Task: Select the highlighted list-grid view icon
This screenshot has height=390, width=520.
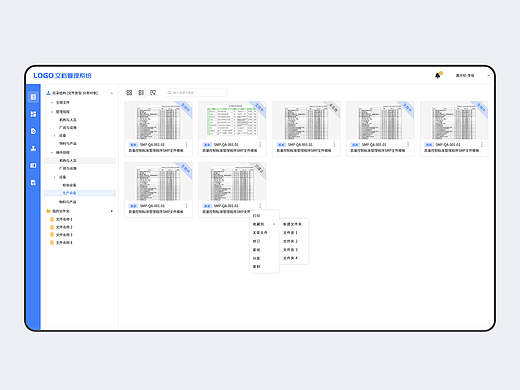Action: [x=141, y=92]
